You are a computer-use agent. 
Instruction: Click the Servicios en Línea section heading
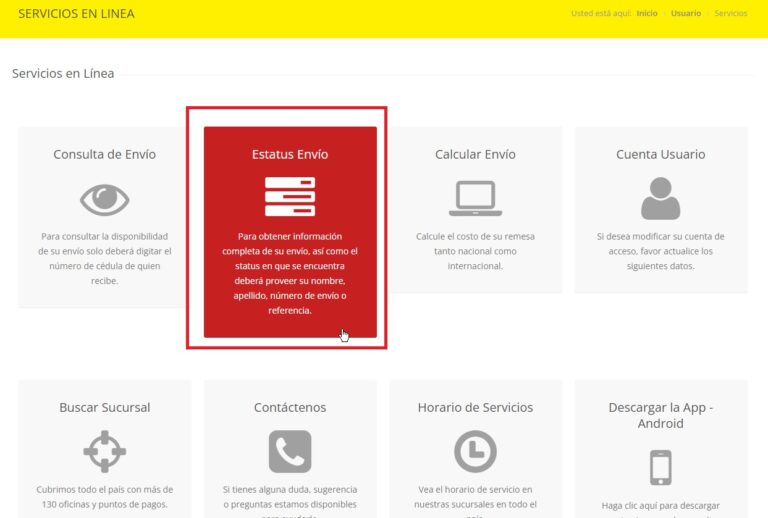coord(63,73)
